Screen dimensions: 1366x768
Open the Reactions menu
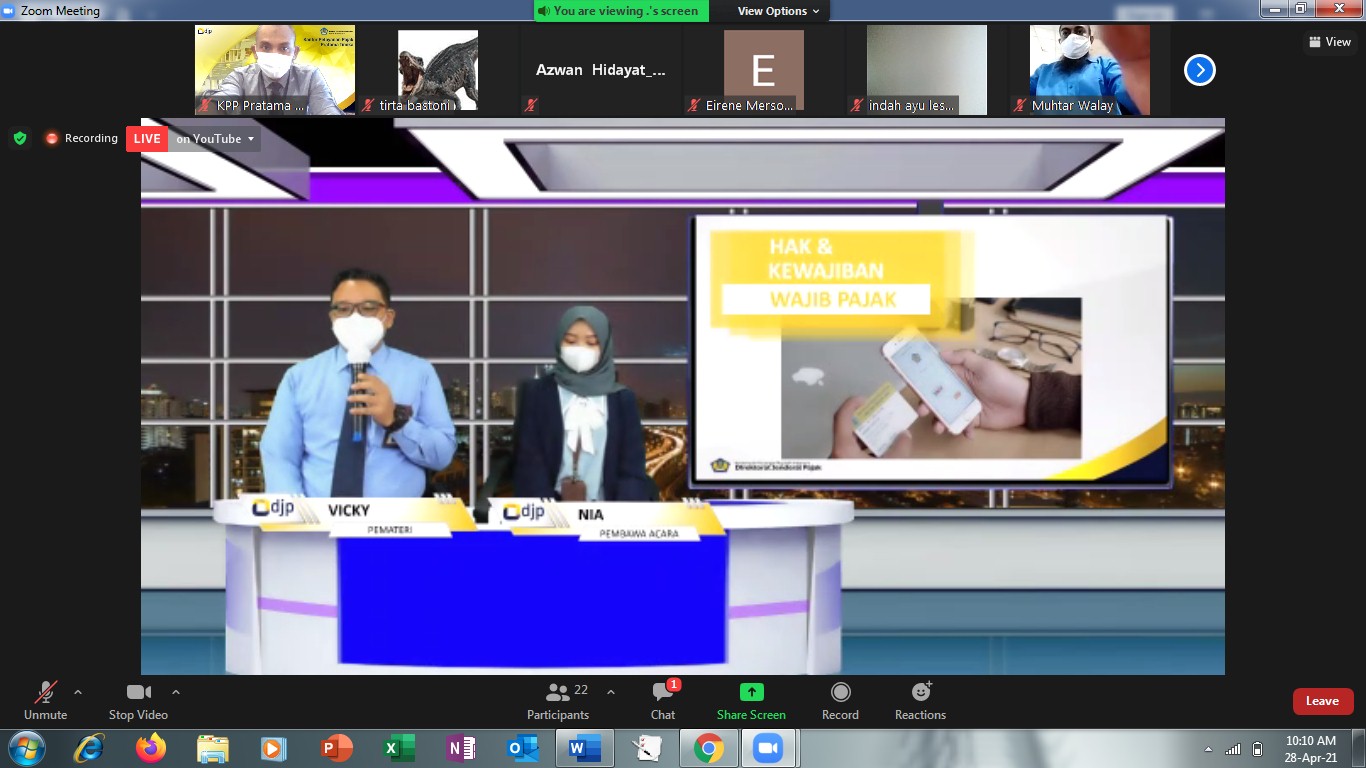pos(920,701)
